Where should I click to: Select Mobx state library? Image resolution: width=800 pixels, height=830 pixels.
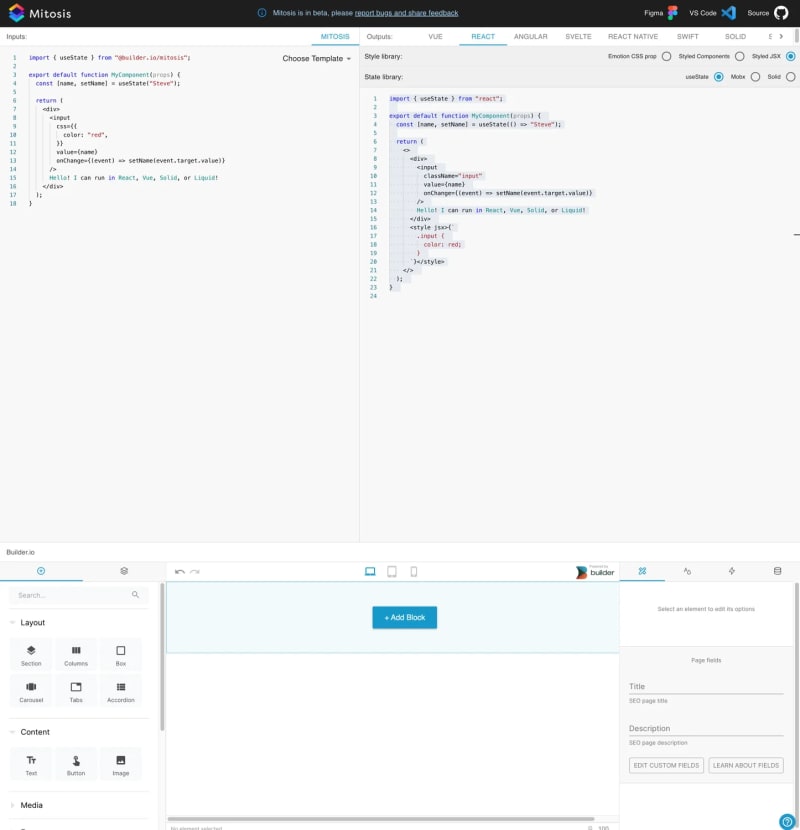(x=756, y=77)
